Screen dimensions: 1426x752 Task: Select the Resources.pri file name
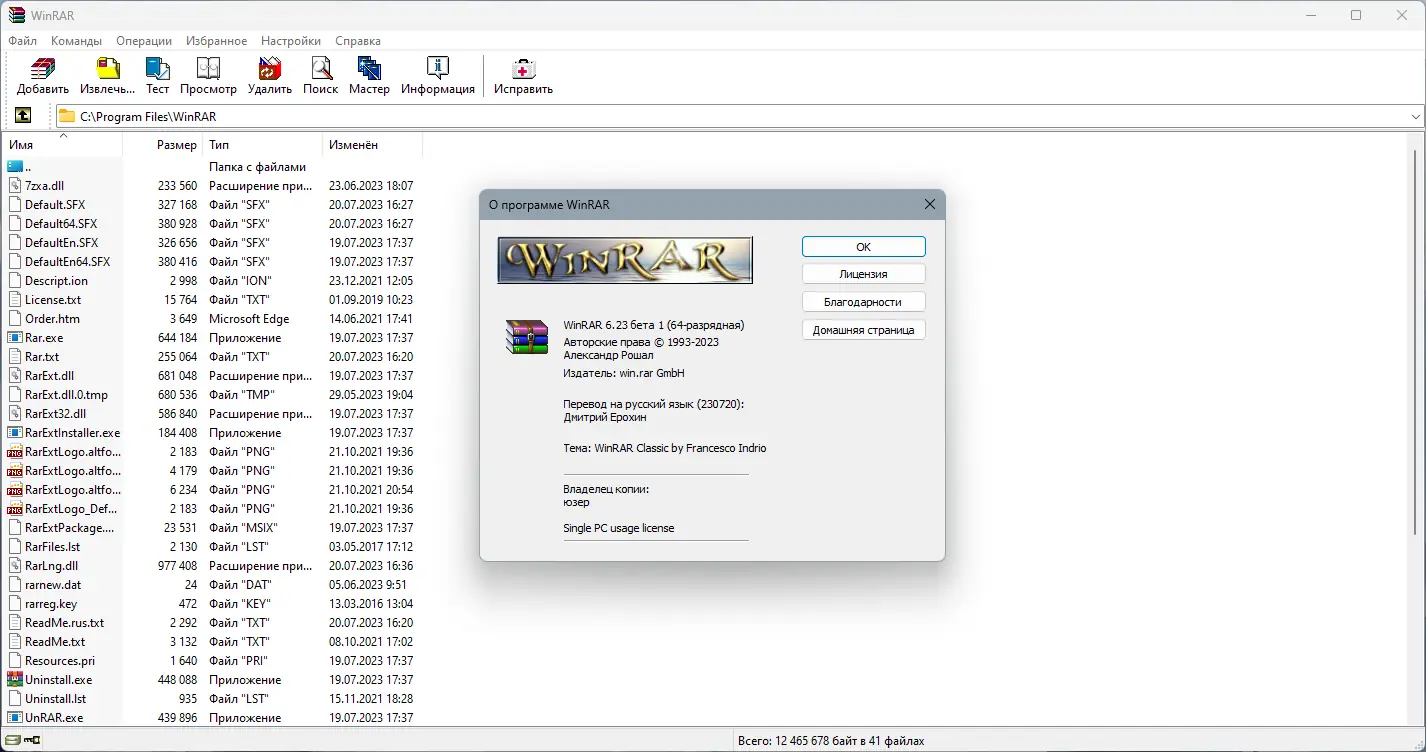point(60,661)
